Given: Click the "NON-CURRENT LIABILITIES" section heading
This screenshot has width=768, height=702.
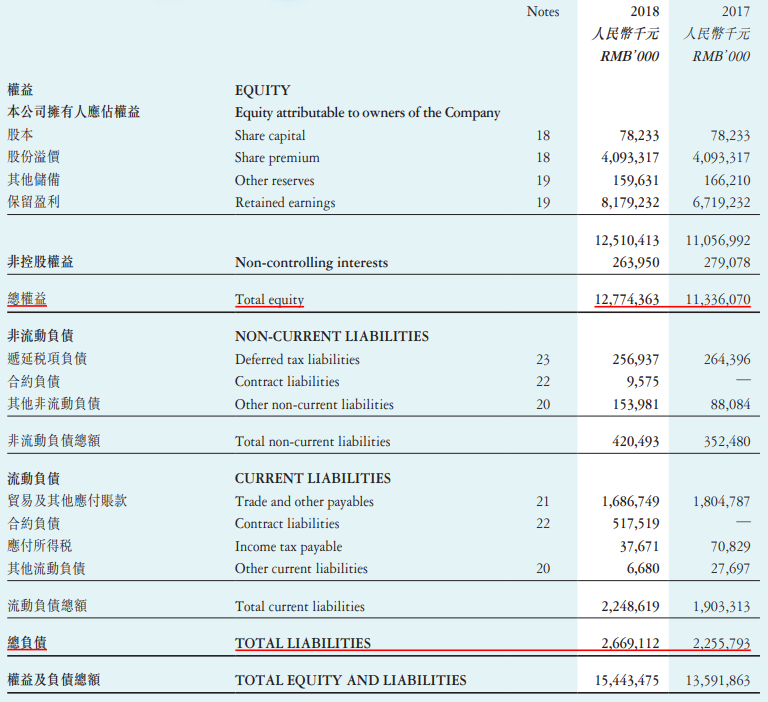Looking at the screenshot, I should pos(331,336).
